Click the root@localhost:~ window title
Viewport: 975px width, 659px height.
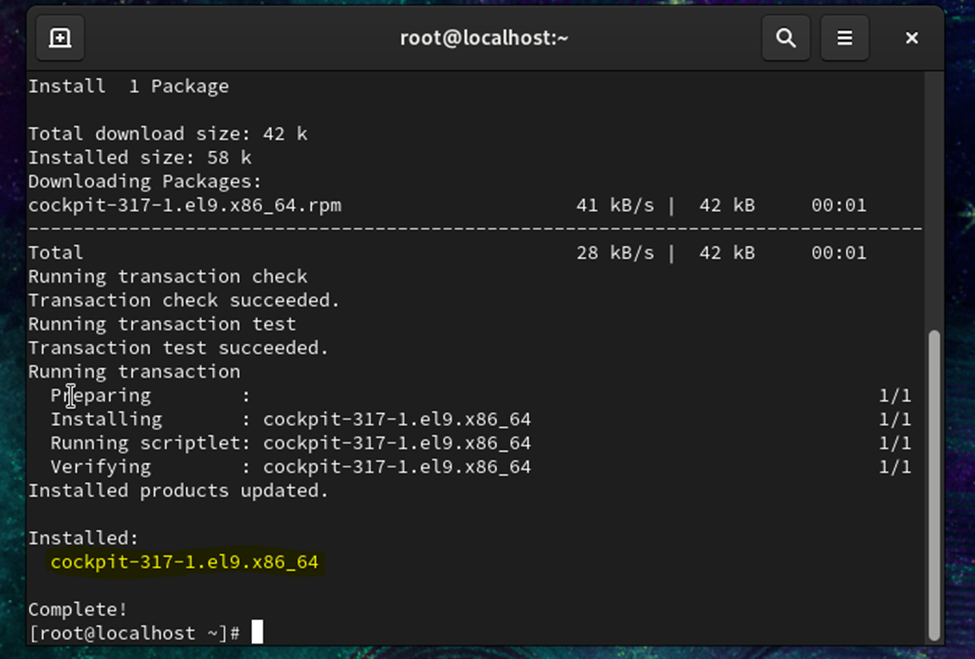(485, 38)
